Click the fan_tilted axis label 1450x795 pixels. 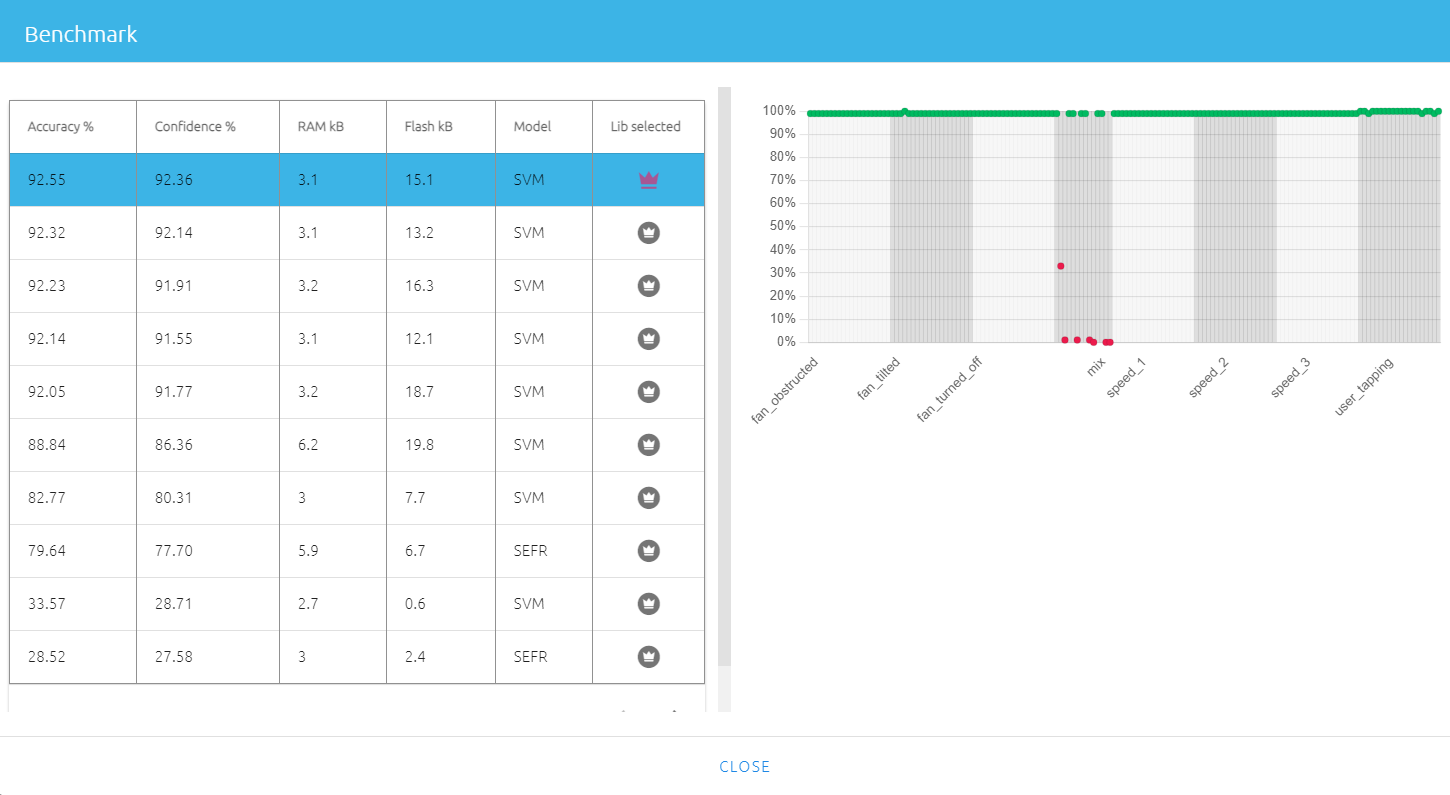879,380
